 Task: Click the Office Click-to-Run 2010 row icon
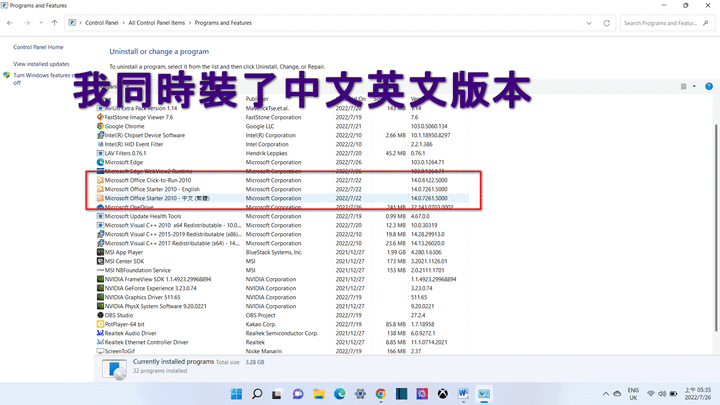[x=100, y=180]
